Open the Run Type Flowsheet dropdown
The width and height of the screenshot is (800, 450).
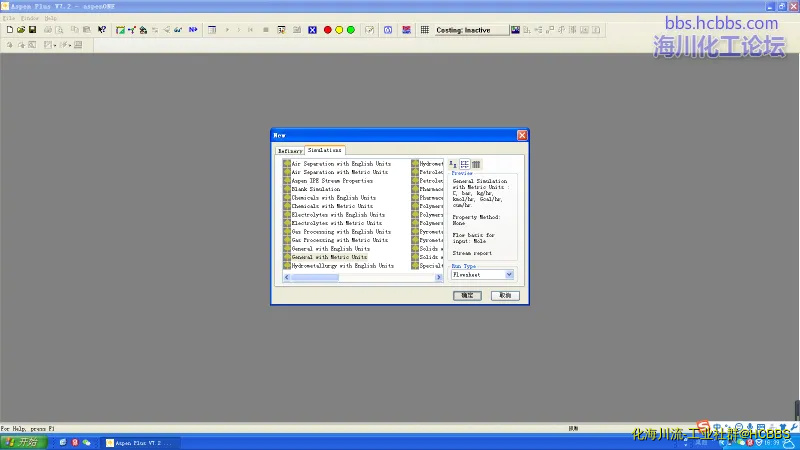point(509,275)
